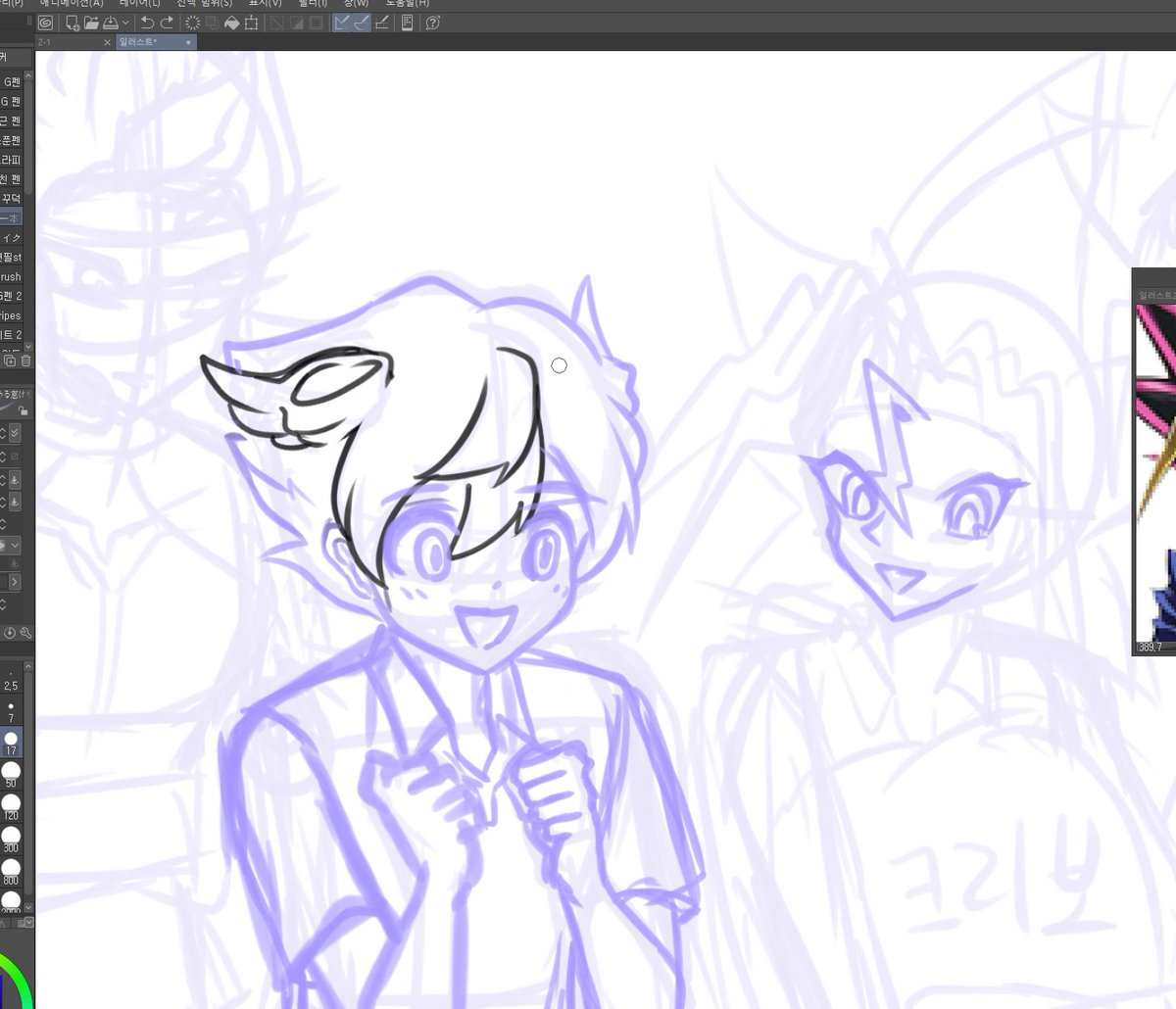Click the smartphone connection icon
Viewport: 1176px width, 1009px height.
coord(408,22)
